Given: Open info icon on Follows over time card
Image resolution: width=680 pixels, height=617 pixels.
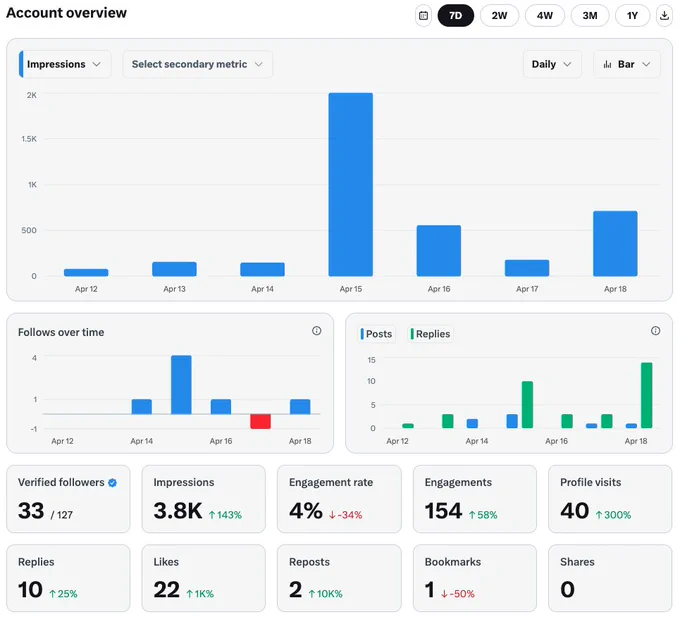Looking at the screenshot, I should tap(317, 331).
